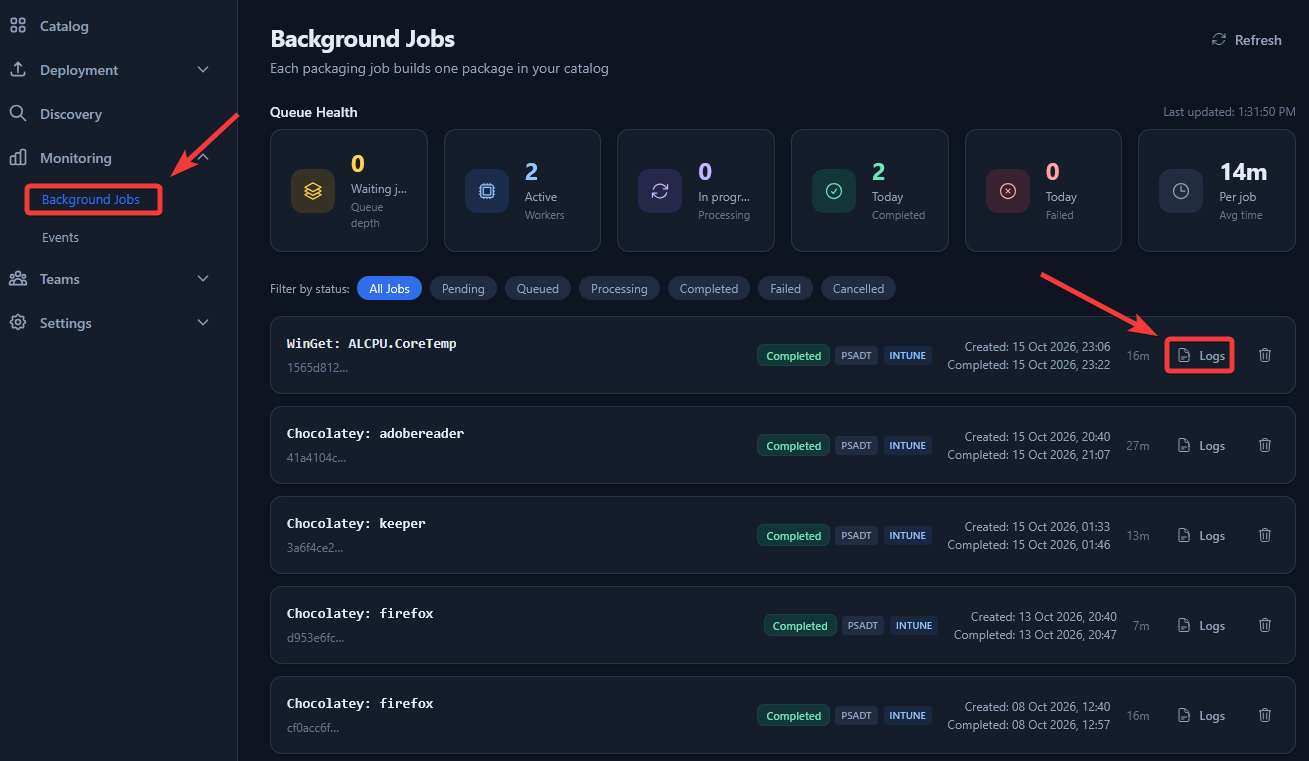Show only Cancelled jobs
This screenshot has width=1309, height=761.
tap(859, 288)
